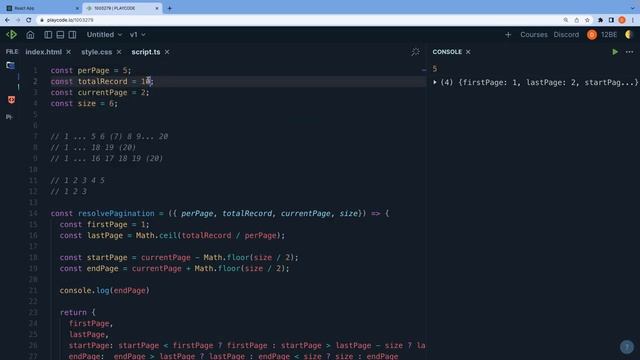Viewport: 640px width, 360px height.
Task: Go back with browser back arrow
Action: point(7,20)
